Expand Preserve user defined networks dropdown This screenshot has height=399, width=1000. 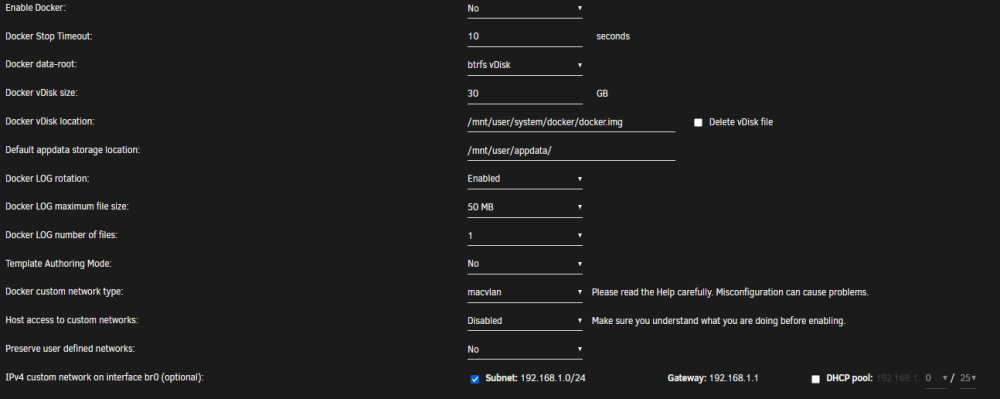point(525,349)
